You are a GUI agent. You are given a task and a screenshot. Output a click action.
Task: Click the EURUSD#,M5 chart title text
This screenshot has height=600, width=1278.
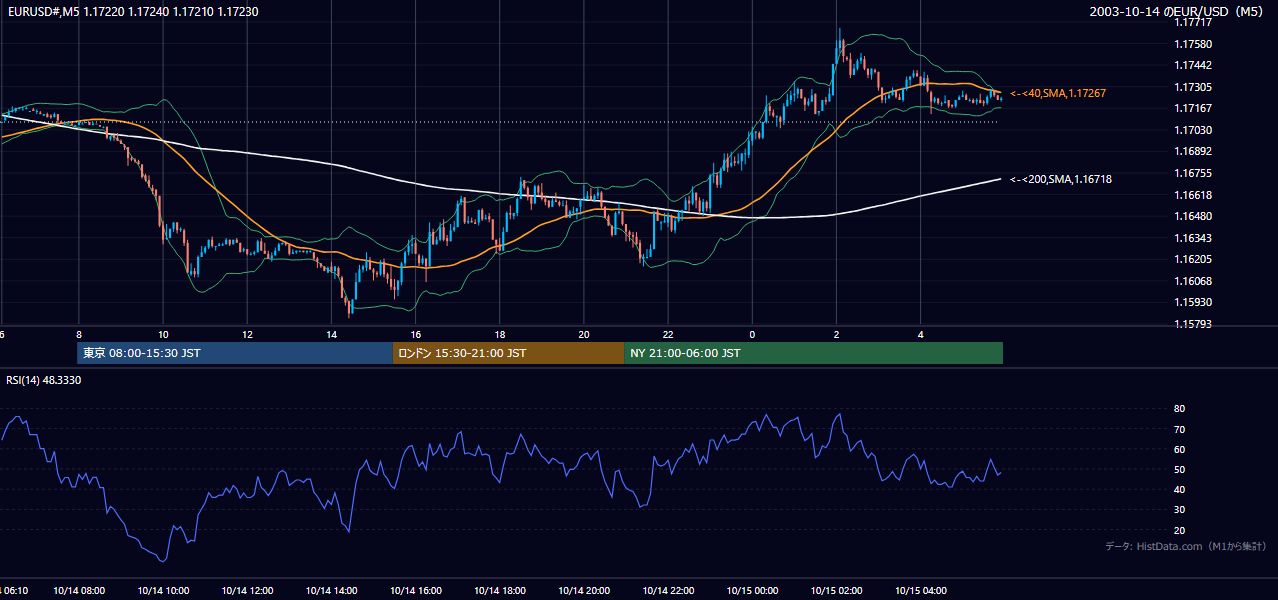(x=132, y=12)
